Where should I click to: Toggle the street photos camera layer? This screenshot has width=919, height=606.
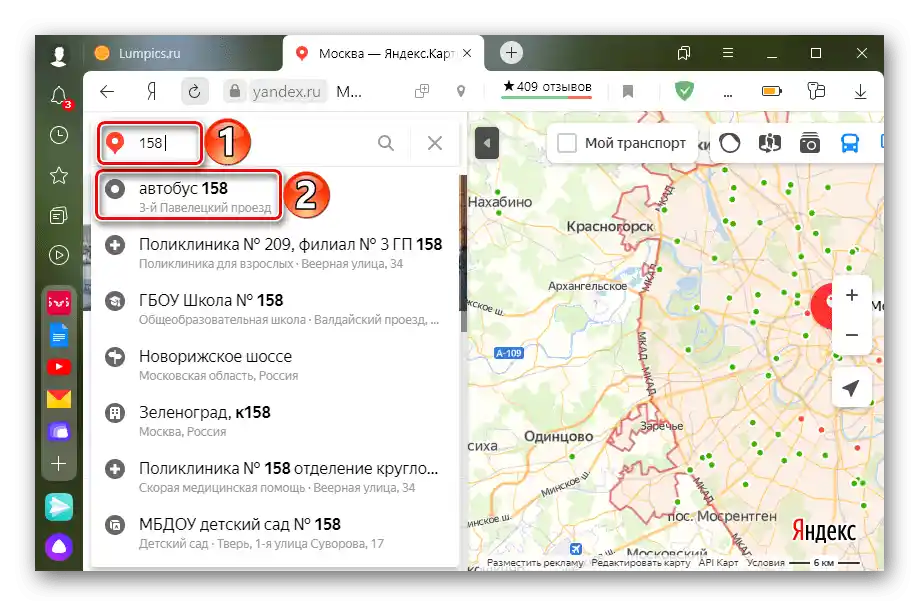pos(809,142)
